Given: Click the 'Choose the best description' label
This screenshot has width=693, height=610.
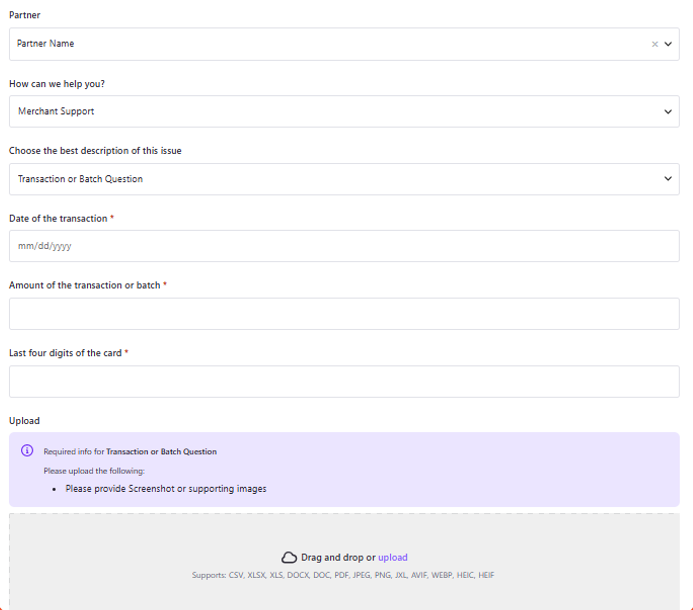Looking at the screenshot, I should pyautogui.click(x=95, y=151).
